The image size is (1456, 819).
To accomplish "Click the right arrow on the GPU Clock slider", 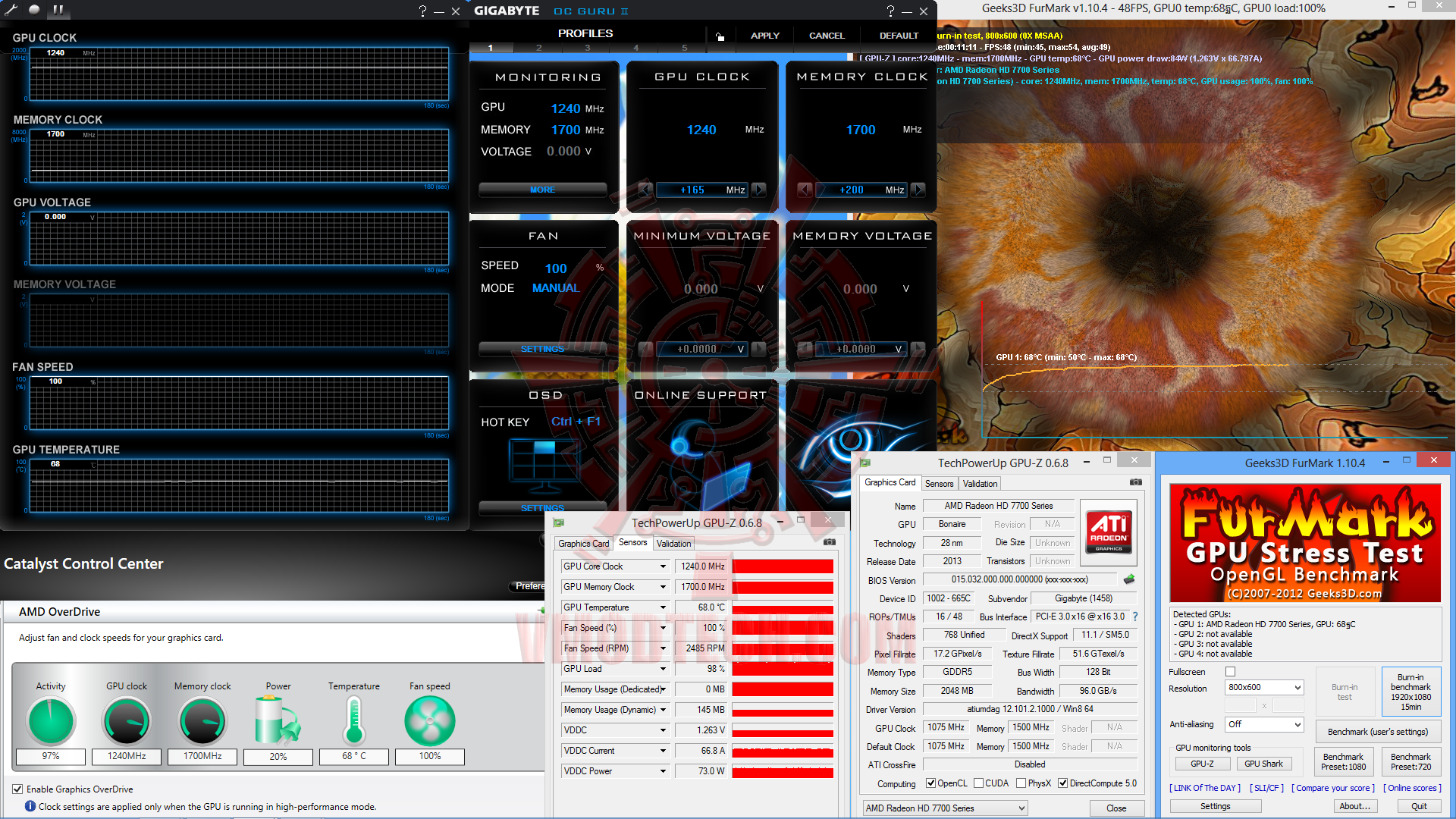I will pyautogui.click(x=758, y=190).
